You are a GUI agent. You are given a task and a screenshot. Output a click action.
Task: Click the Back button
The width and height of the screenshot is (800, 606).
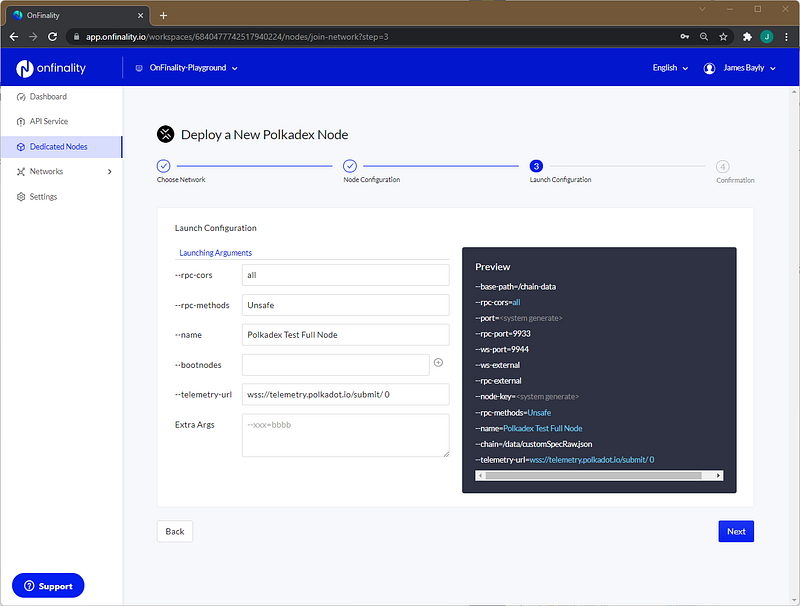coord(174,532)
